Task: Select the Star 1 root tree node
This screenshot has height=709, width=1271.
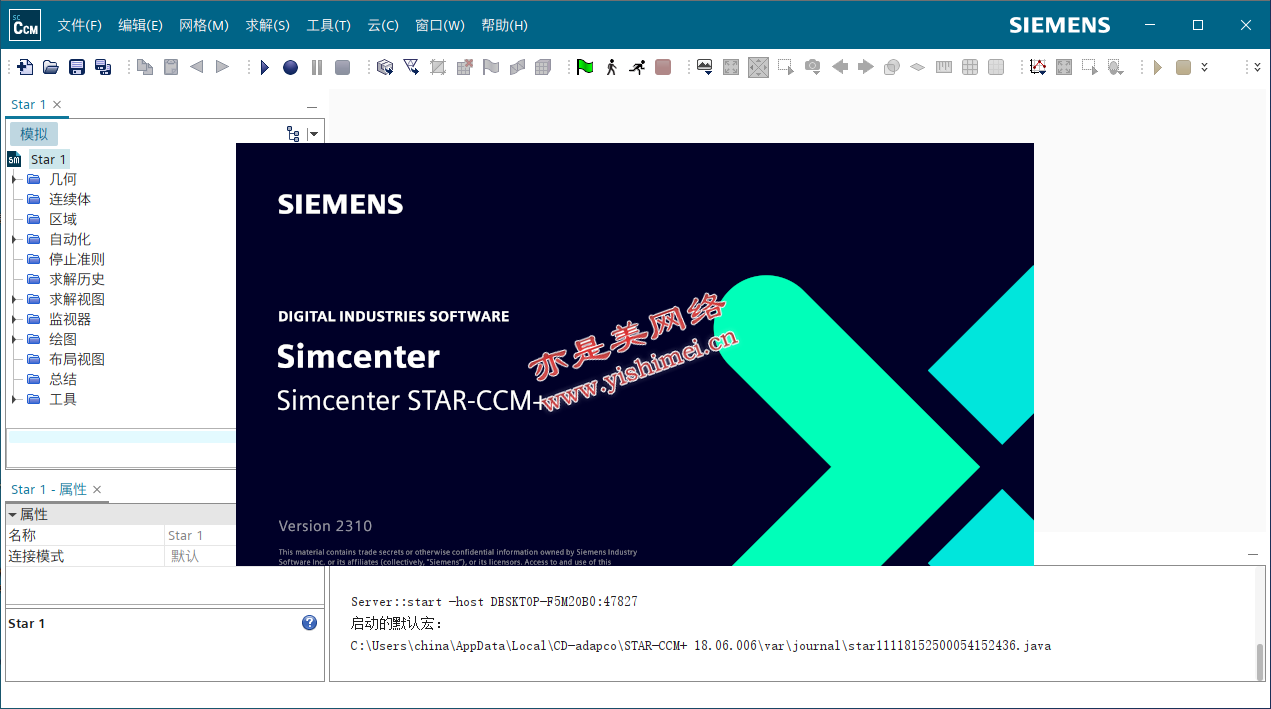Action: [x=48, y=159]
